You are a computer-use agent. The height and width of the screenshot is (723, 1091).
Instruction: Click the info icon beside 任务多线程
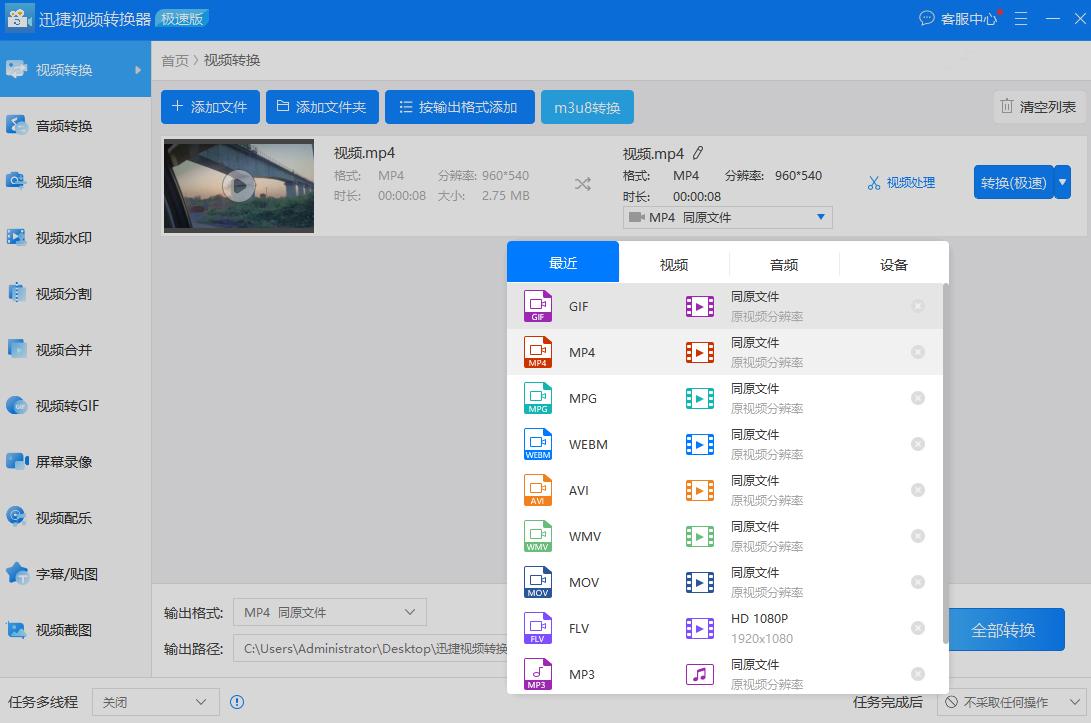pyautogui.click(x=237, y=702)
